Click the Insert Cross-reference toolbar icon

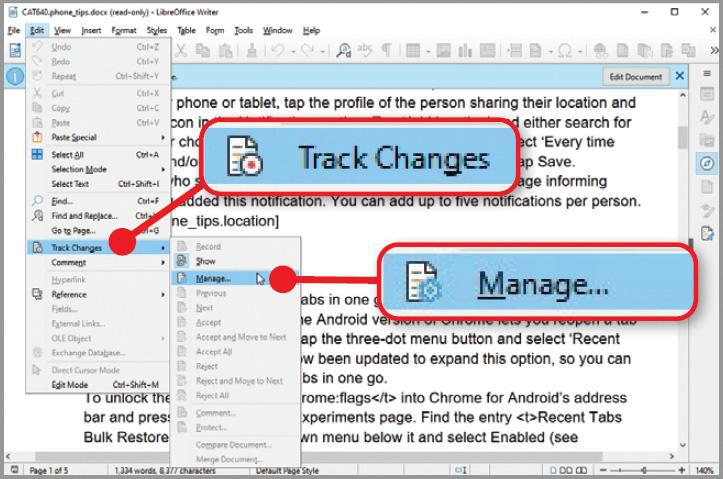coord(688,50)
